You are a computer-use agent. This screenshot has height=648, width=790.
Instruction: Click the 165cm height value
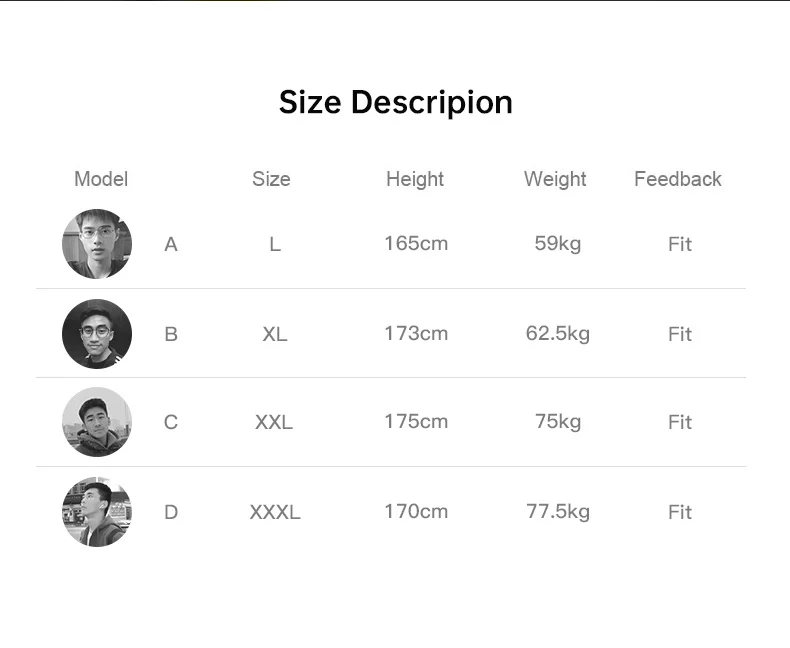coord(416,244)
